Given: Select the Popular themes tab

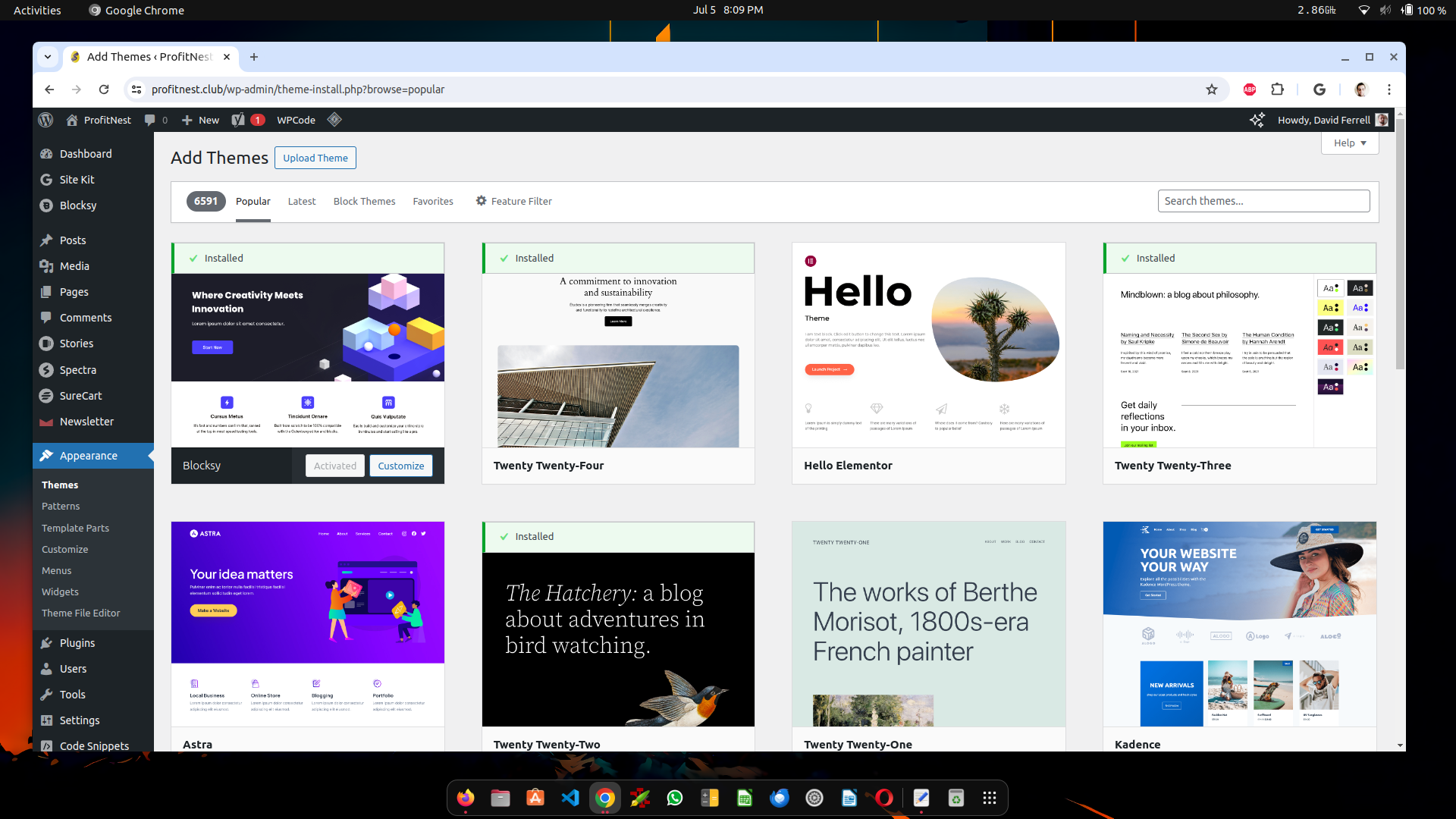Looking at the screenshot, I should 253,200.
